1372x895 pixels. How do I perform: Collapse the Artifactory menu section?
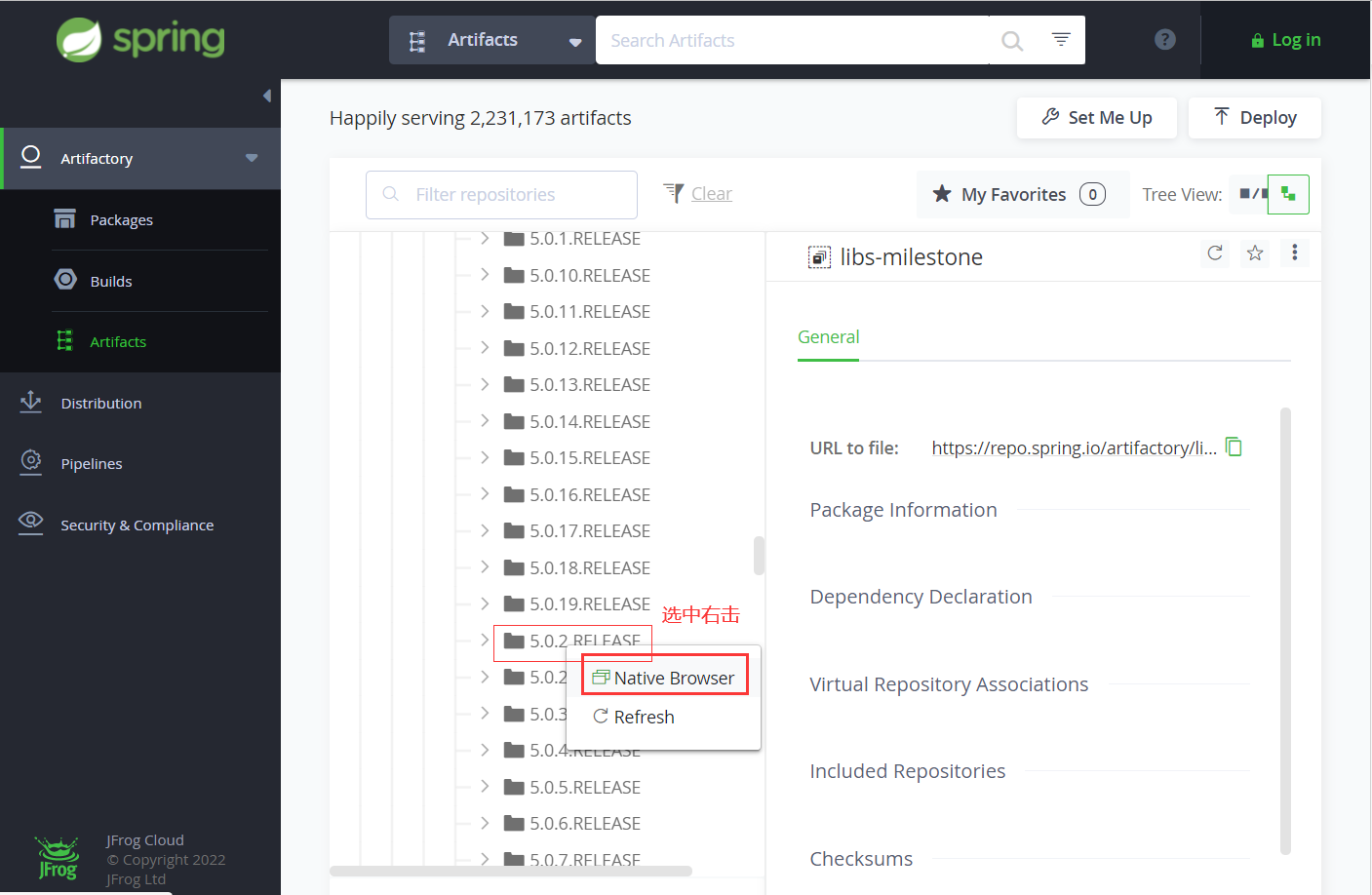pos(252,158)
